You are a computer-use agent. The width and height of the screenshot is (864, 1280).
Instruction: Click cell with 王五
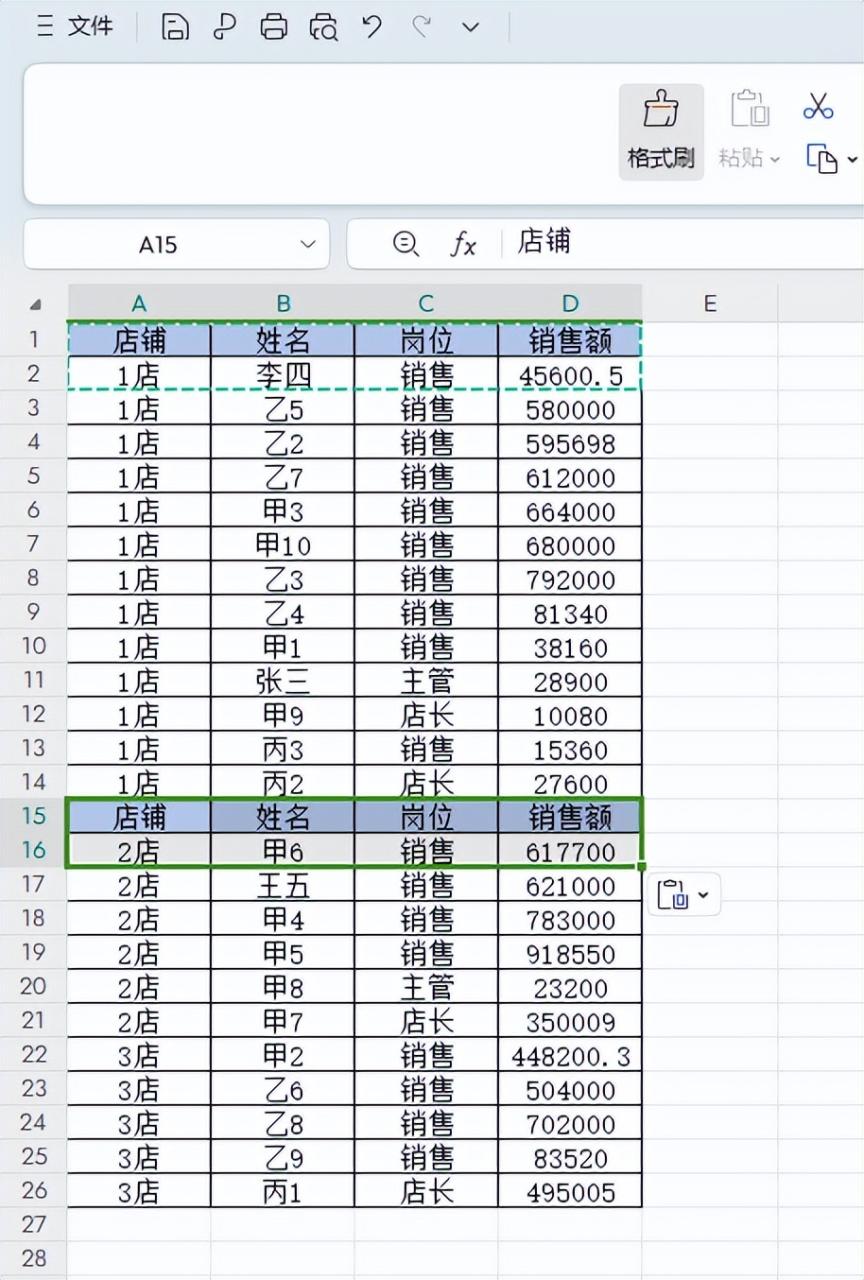click(283, 886)
